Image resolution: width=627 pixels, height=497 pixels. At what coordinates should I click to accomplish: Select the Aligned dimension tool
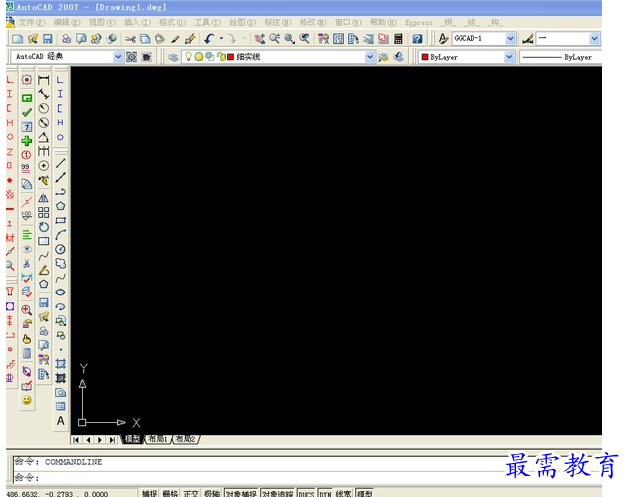tap(44, 94)
